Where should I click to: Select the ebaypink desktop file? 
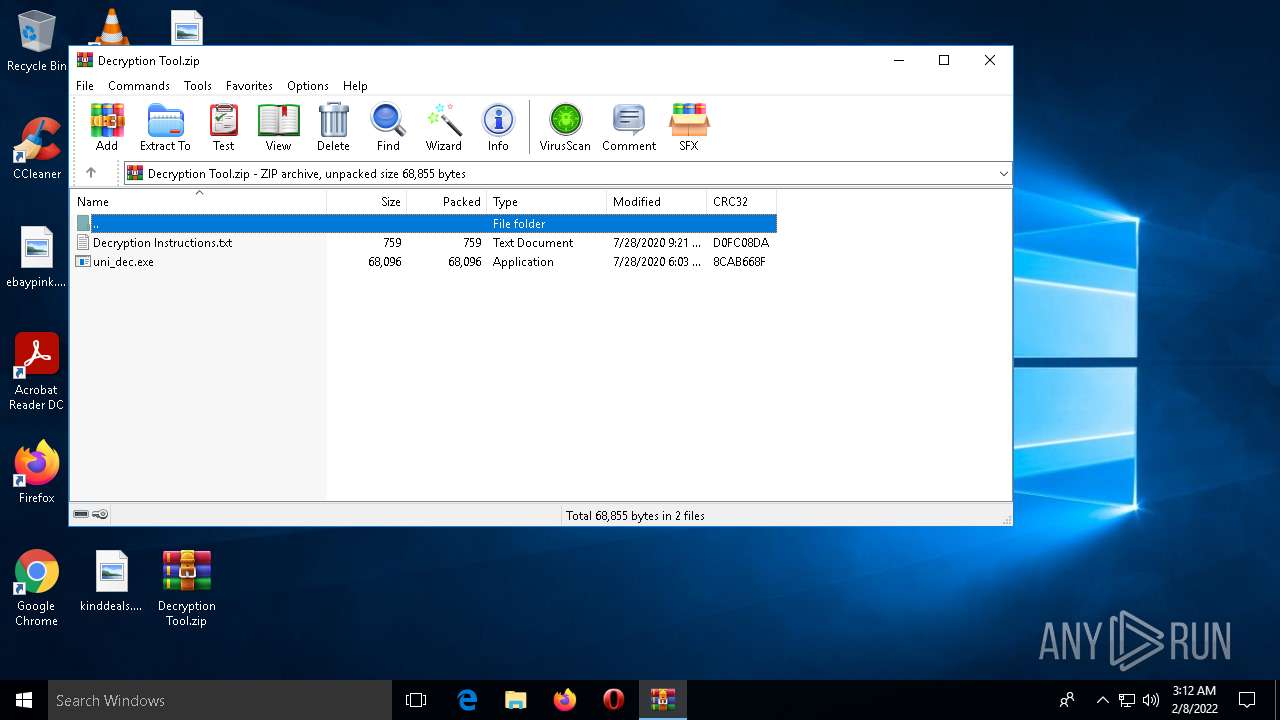tap(37, 257)
